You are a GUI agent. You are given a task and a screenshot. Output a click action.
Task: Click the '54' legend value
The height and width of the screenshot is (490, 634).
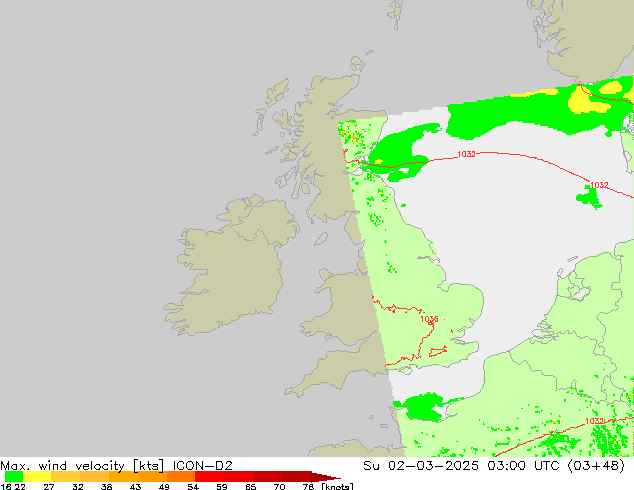(193, 486)
